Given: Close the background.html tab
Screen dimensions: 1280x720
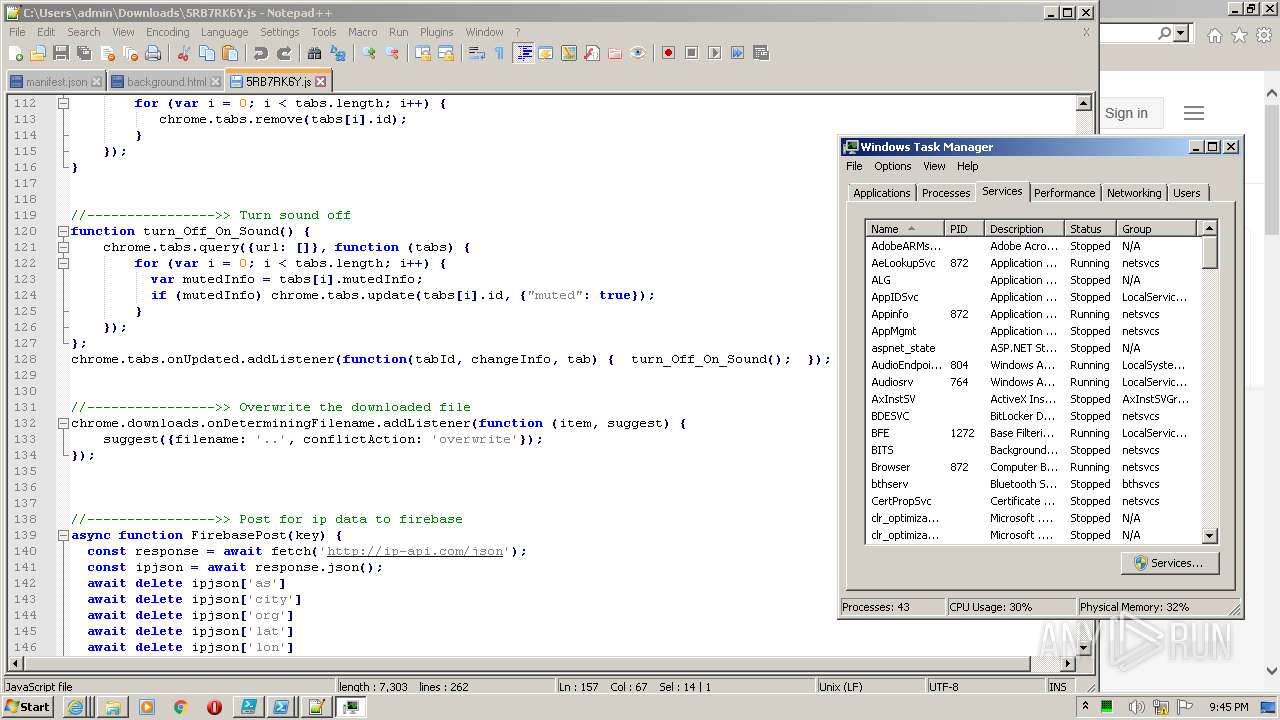Looking at the screenshot, I should [x=215, y=82].
